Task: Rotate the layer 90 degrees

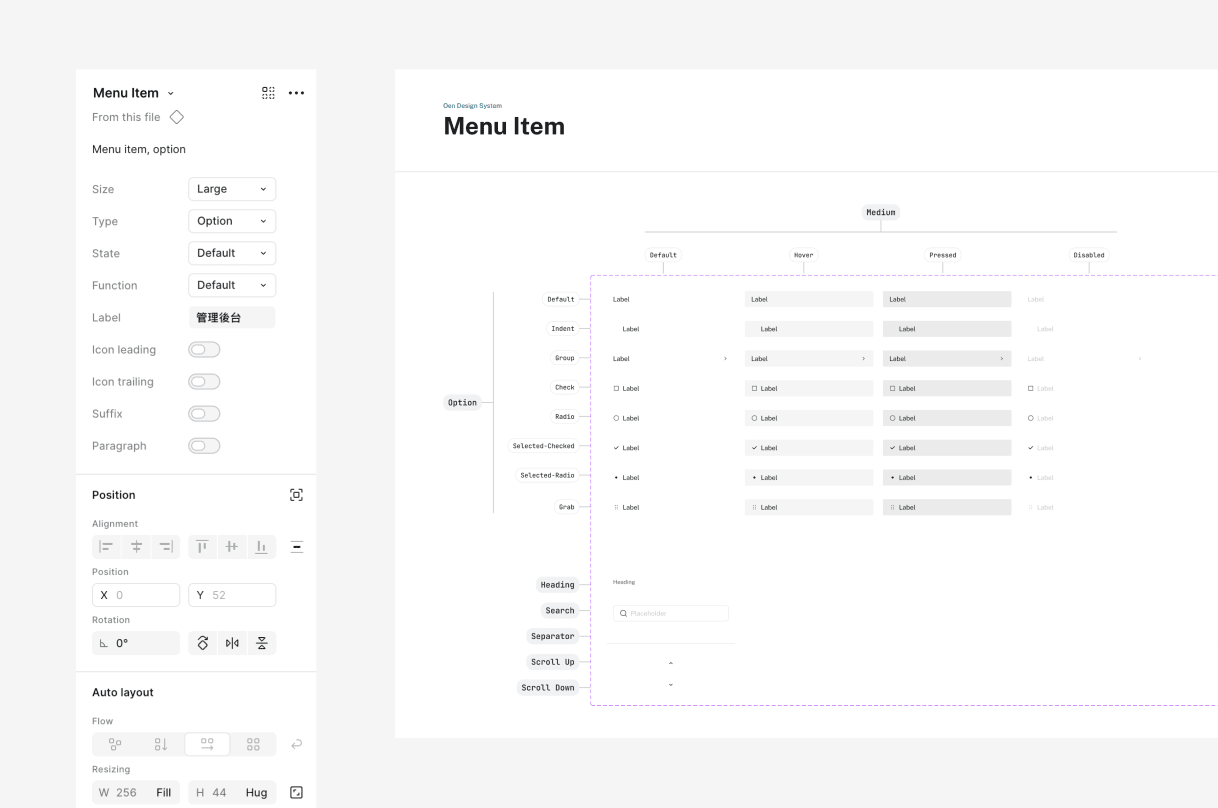Action: (203, 643)
